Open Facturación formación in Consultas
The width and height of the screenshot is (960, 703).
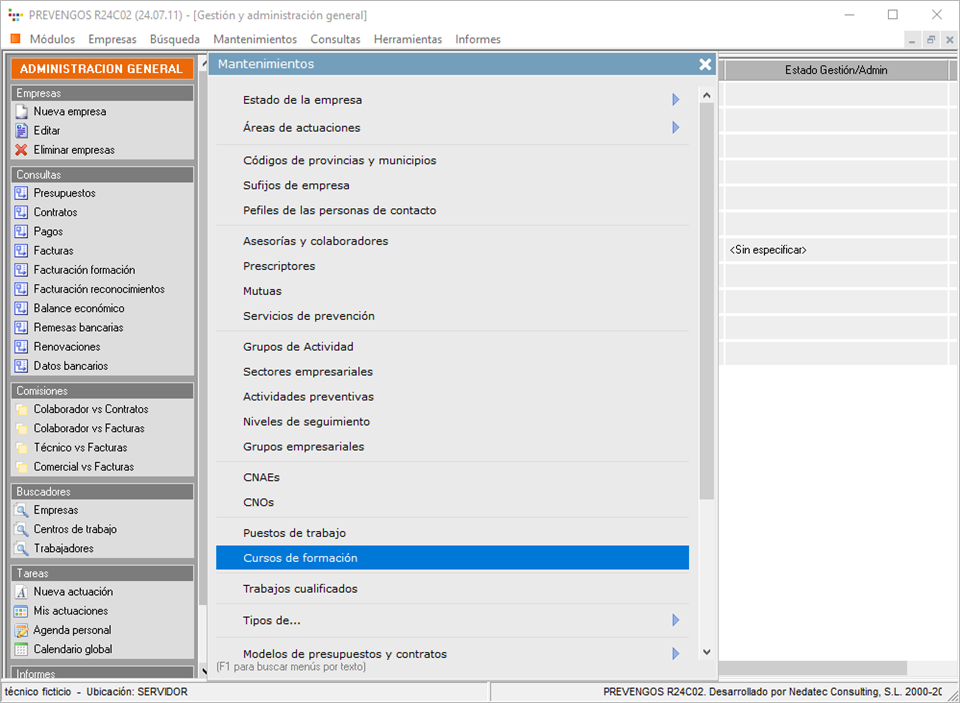tap(84, 270)
